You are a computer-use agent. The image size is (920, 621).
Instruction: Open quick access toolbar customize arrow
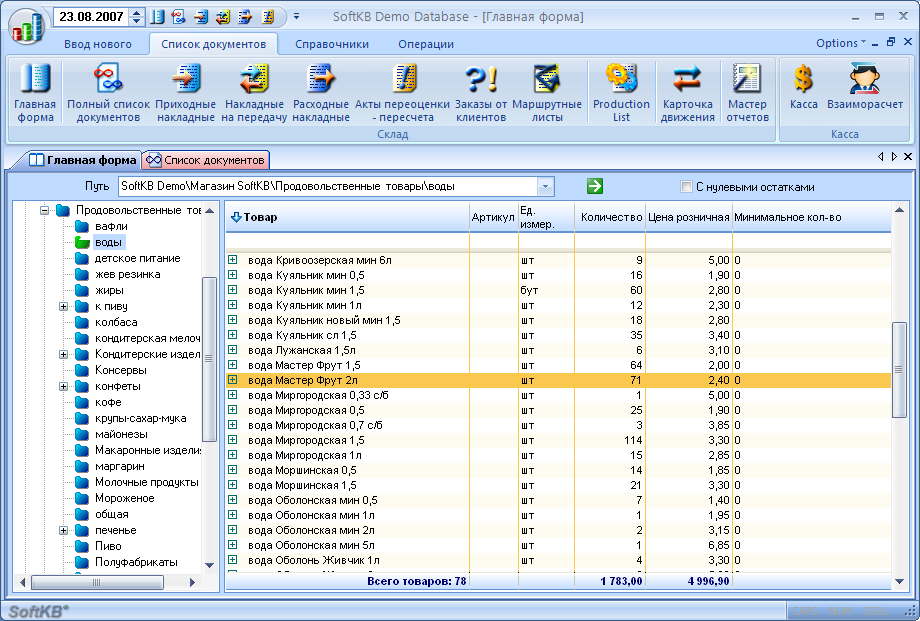coord(296,16)
